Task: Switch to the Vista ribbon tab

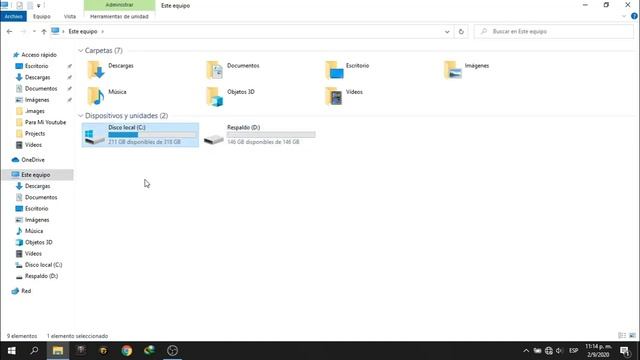Action: coord(70,16)
